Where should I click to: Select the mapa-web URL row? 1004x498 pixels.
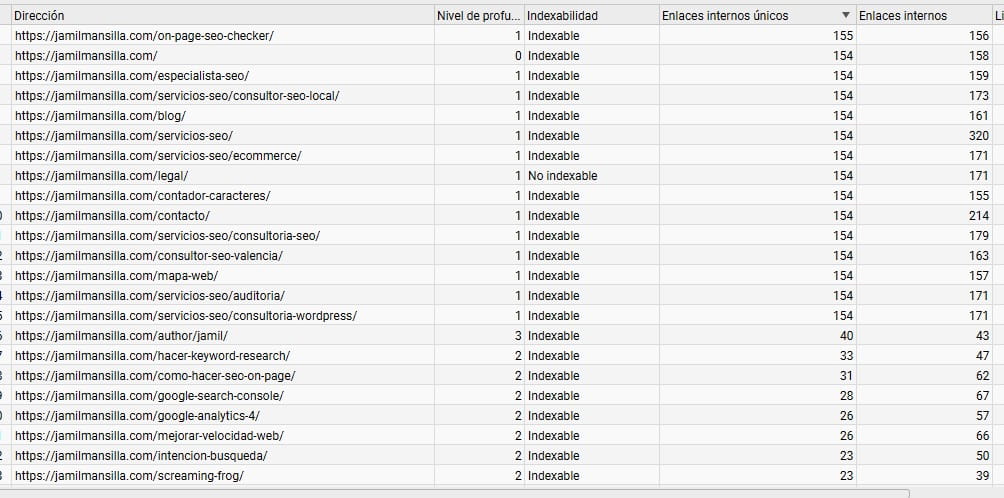pos(116,276)
